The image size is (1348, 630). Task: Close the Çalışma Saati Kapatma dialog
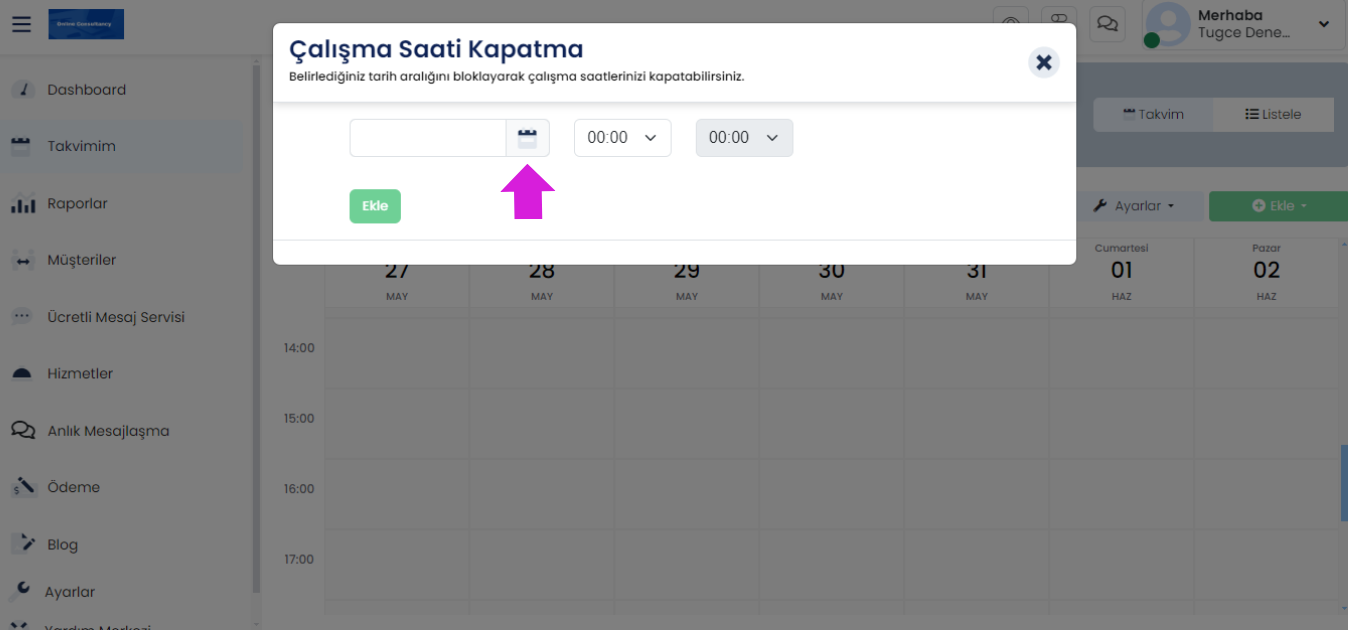click(x=1043, y=63)
